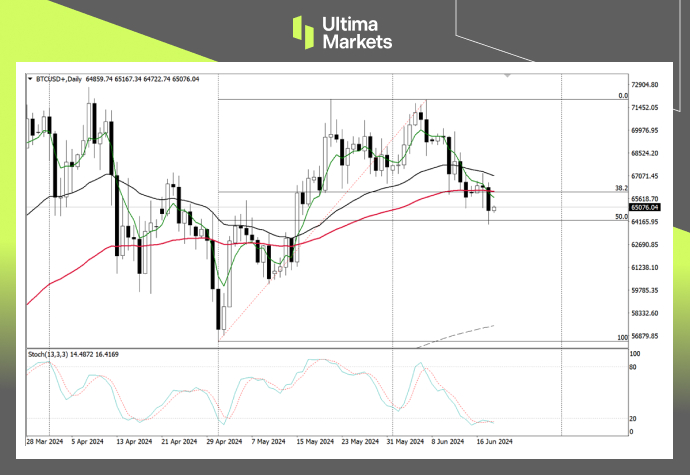This screenshot has height=475, width=690.
Task: Click the stochastic 80 level label
Action: click(634, 367)
